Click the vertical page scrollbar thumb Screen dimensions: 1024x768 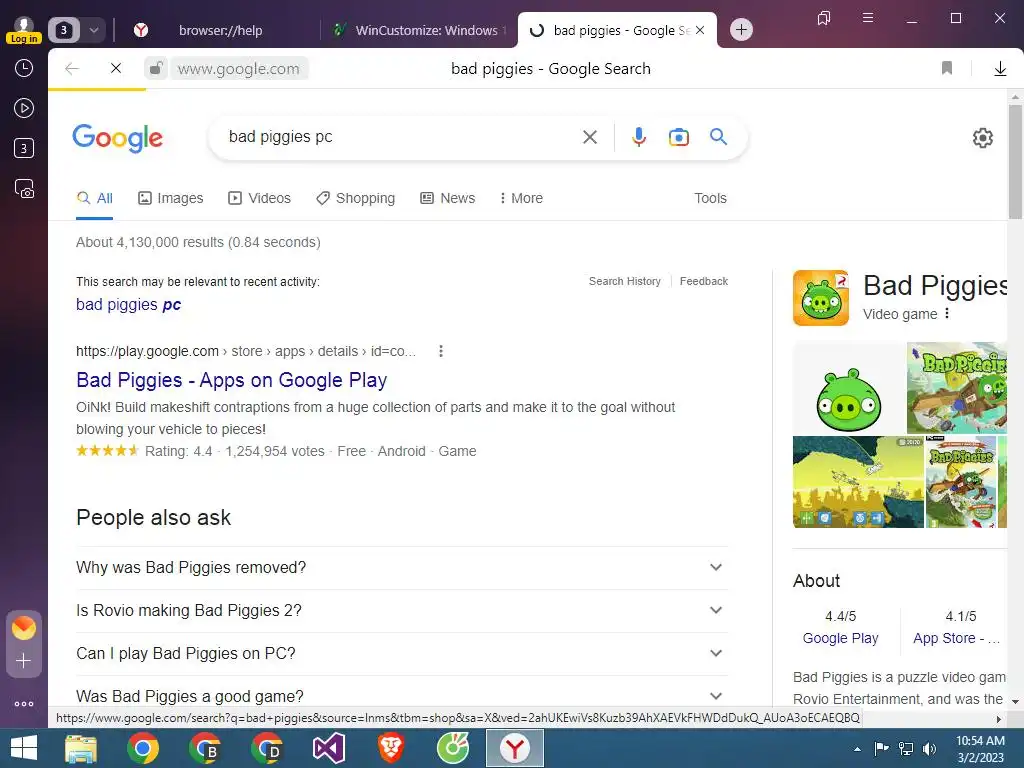tap(1015, 161)
